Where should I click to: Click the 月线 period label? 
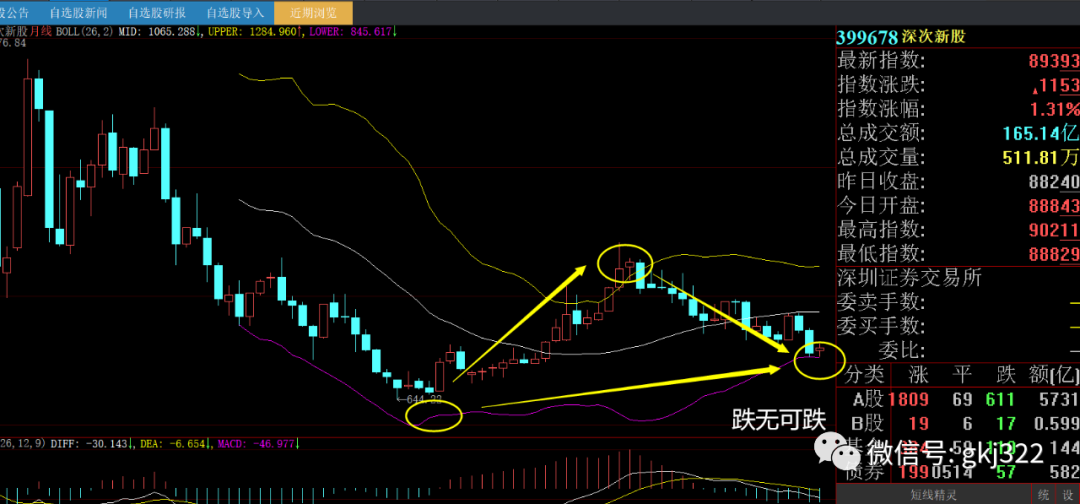(41, 32)
